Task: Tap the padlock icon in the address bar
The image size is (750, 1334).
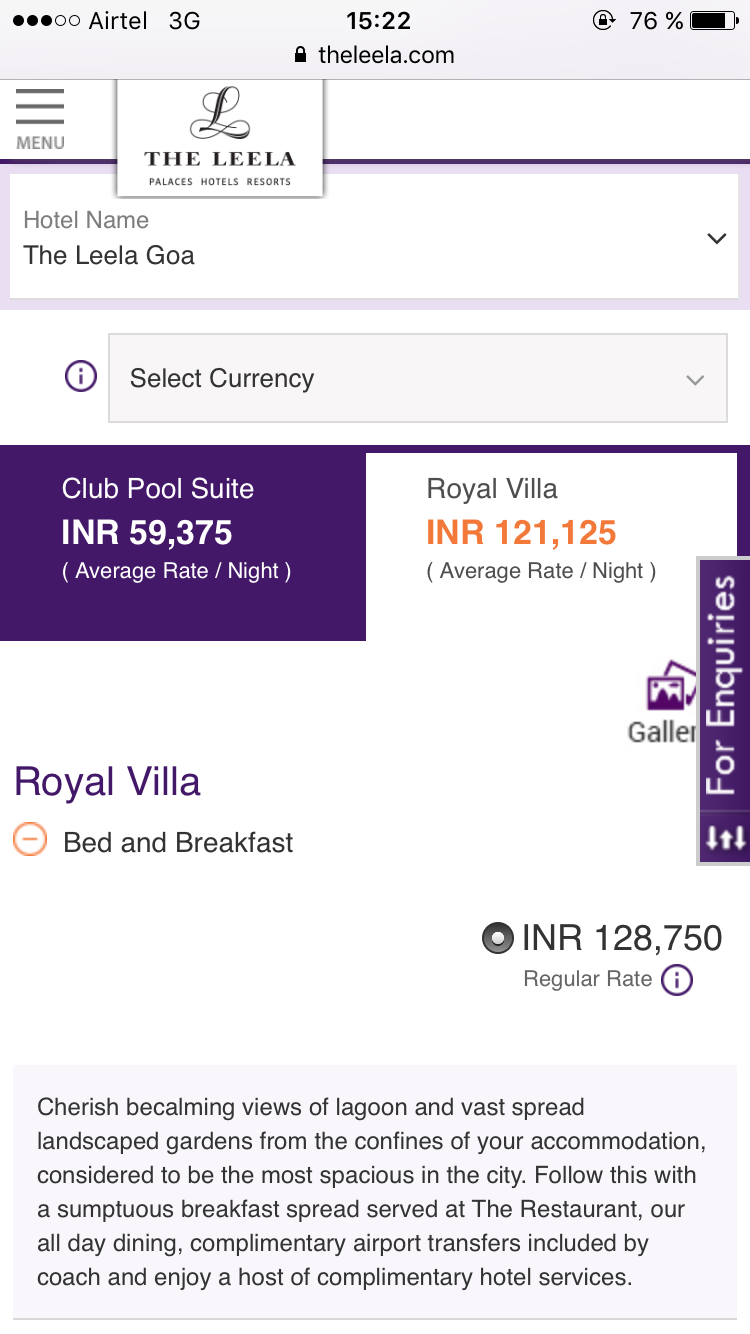Action: [300, 56]
